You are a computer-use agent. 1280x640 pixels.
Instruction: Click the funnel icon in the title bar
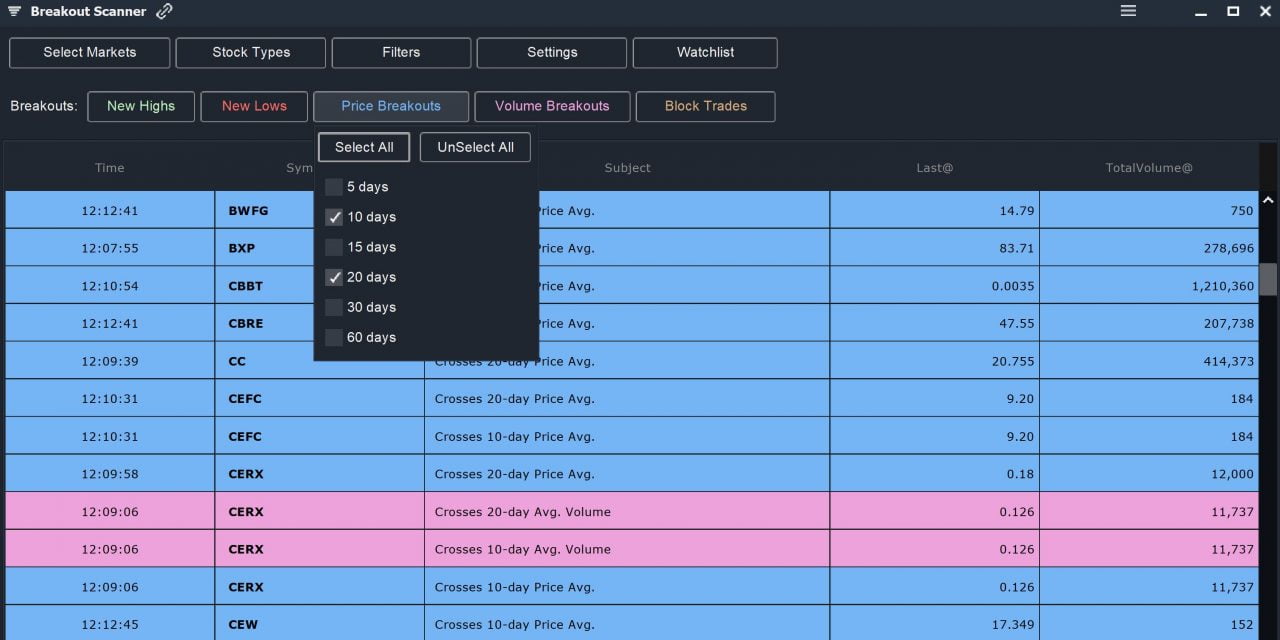[x=14, y=11]
